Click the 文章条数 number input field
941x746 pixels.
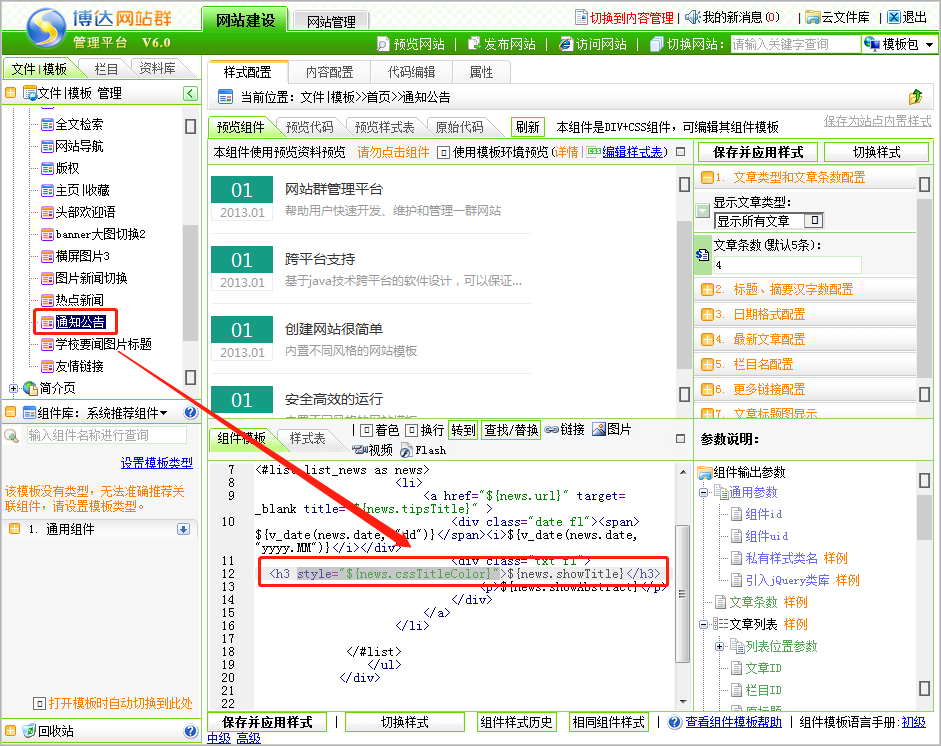(786, 265)
